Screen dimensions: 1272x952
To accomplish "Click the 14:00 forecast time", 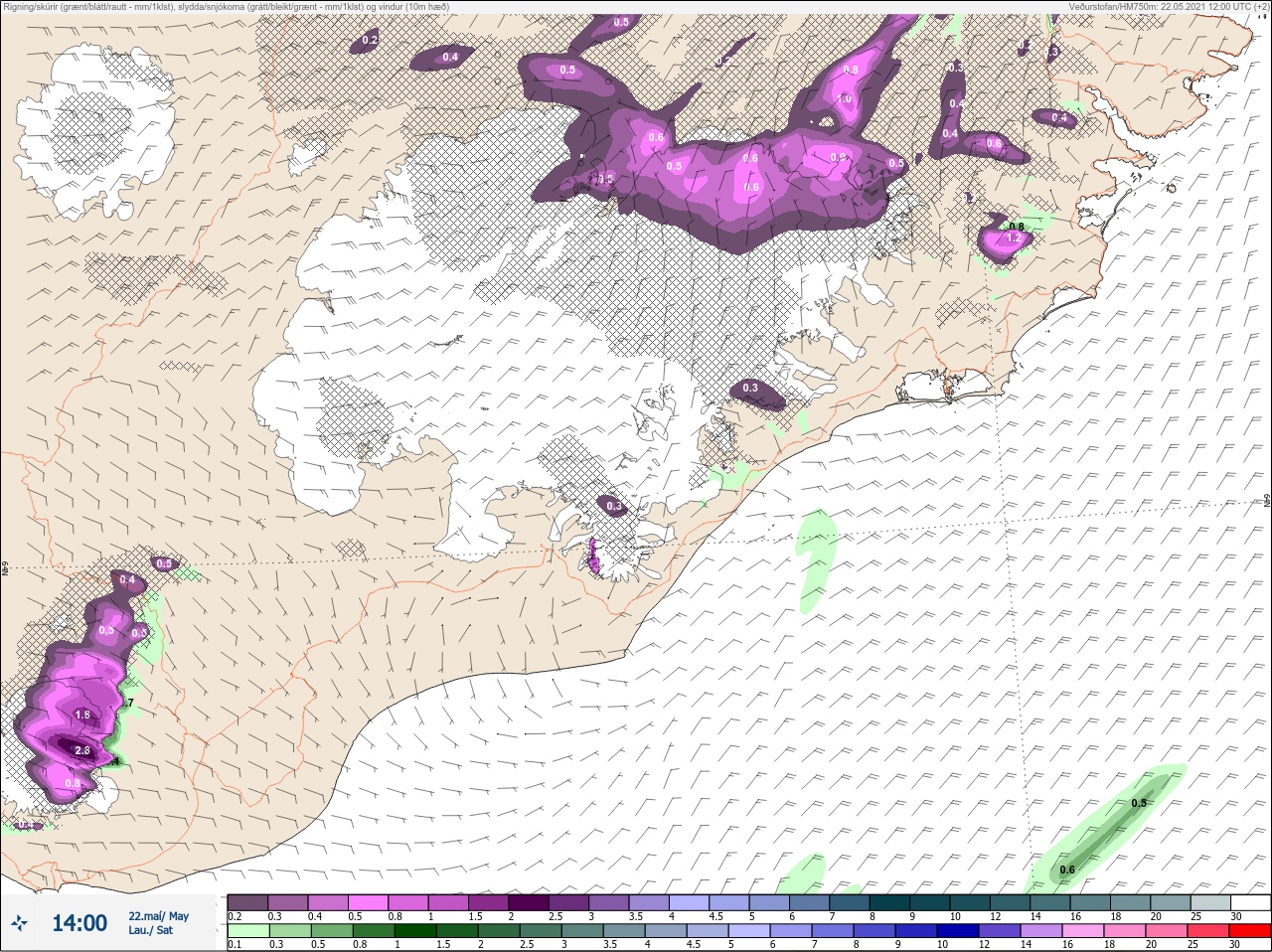I will (x=79, y=923).
